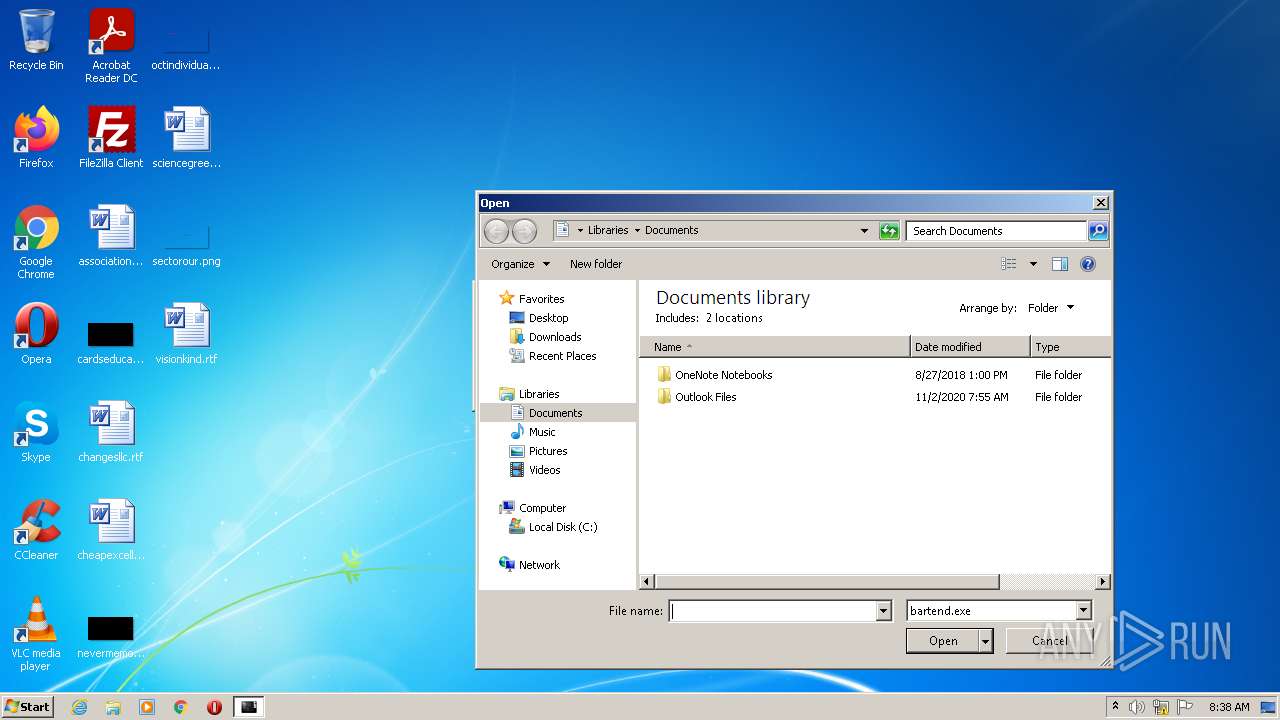Sort by the Date modified column
Image resolution: width=1280 pixels, height=720 pixels.
click(970, 347)
